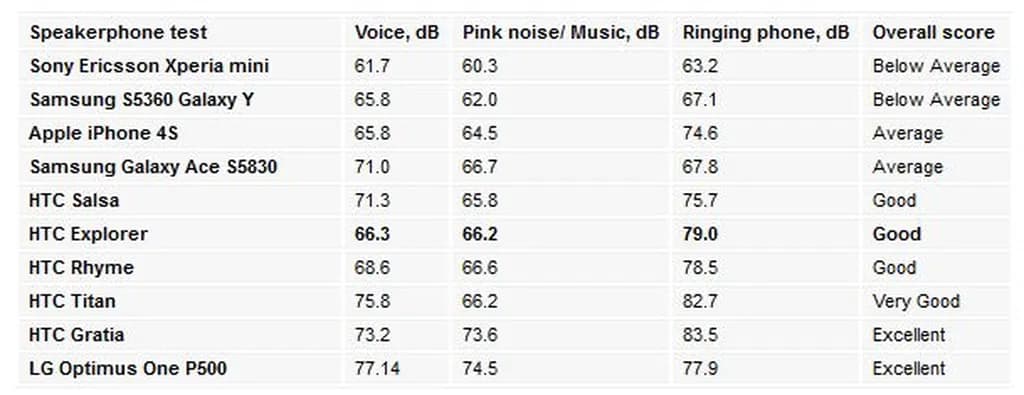
Task: Select the Voice, dB column header
Action: coord(397,33)
